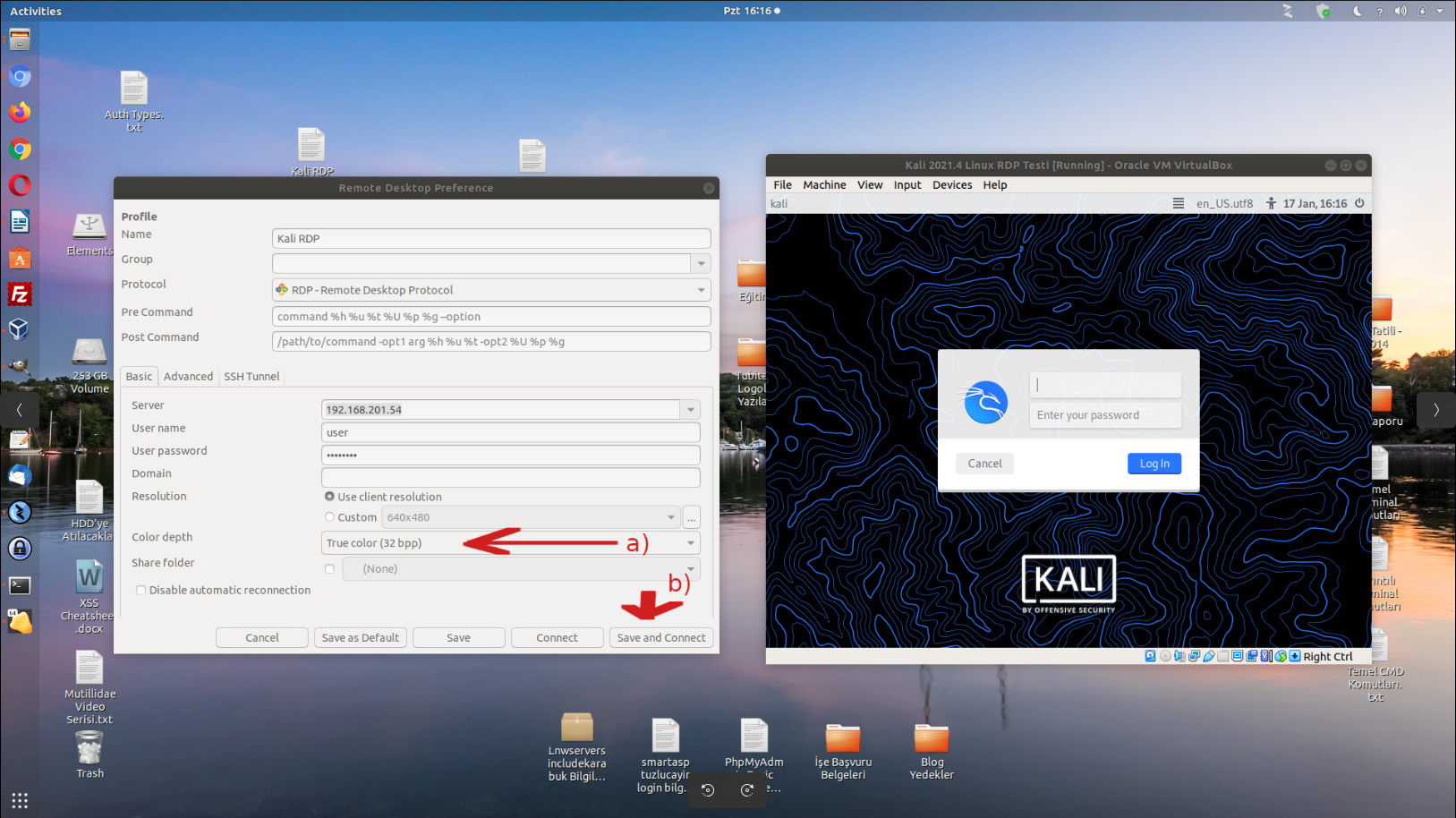Select the Use client resolution radio button

(x=329, y=497)
